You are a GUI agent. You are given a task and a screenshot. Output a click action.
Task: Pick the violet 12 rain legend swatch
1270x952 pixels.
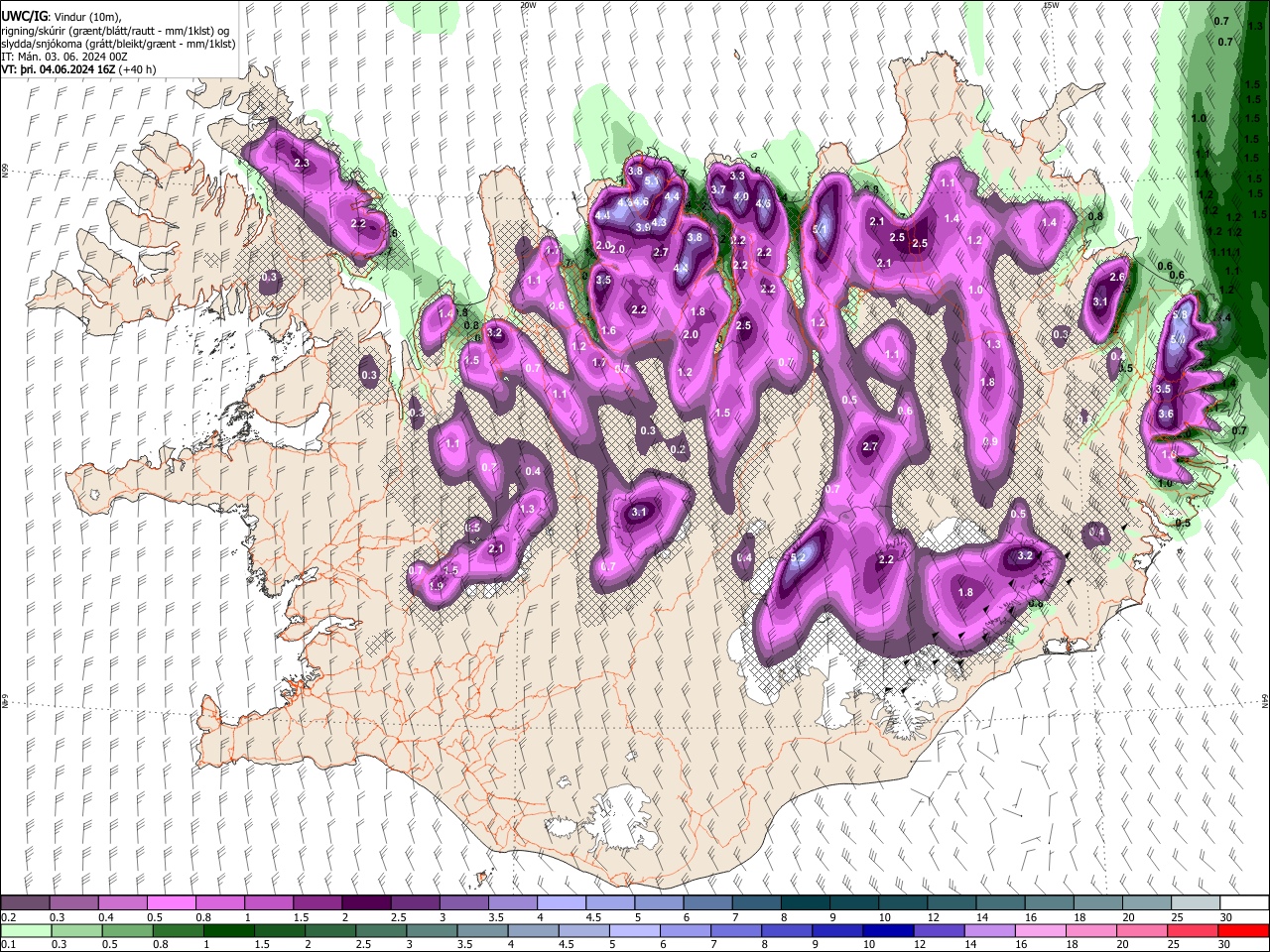click(x=939, y=930)
